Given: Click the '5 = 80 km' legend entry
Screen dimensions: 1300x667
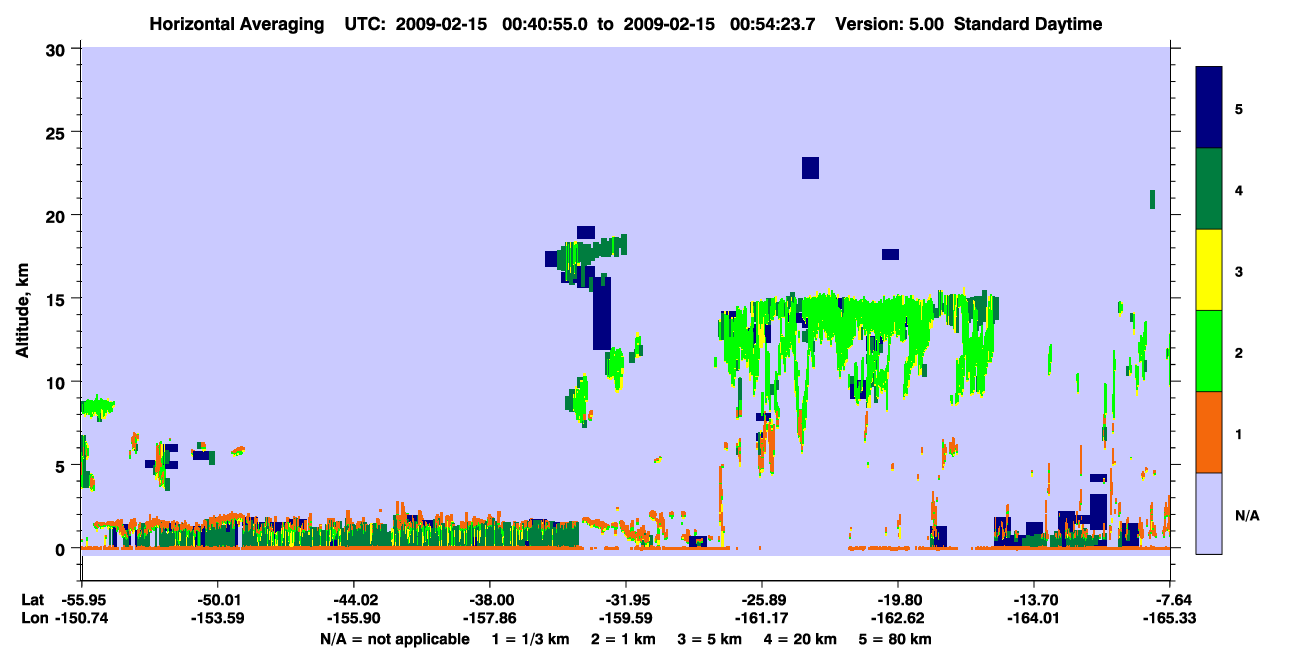Looking at the screenshot, I should [896, 639].
